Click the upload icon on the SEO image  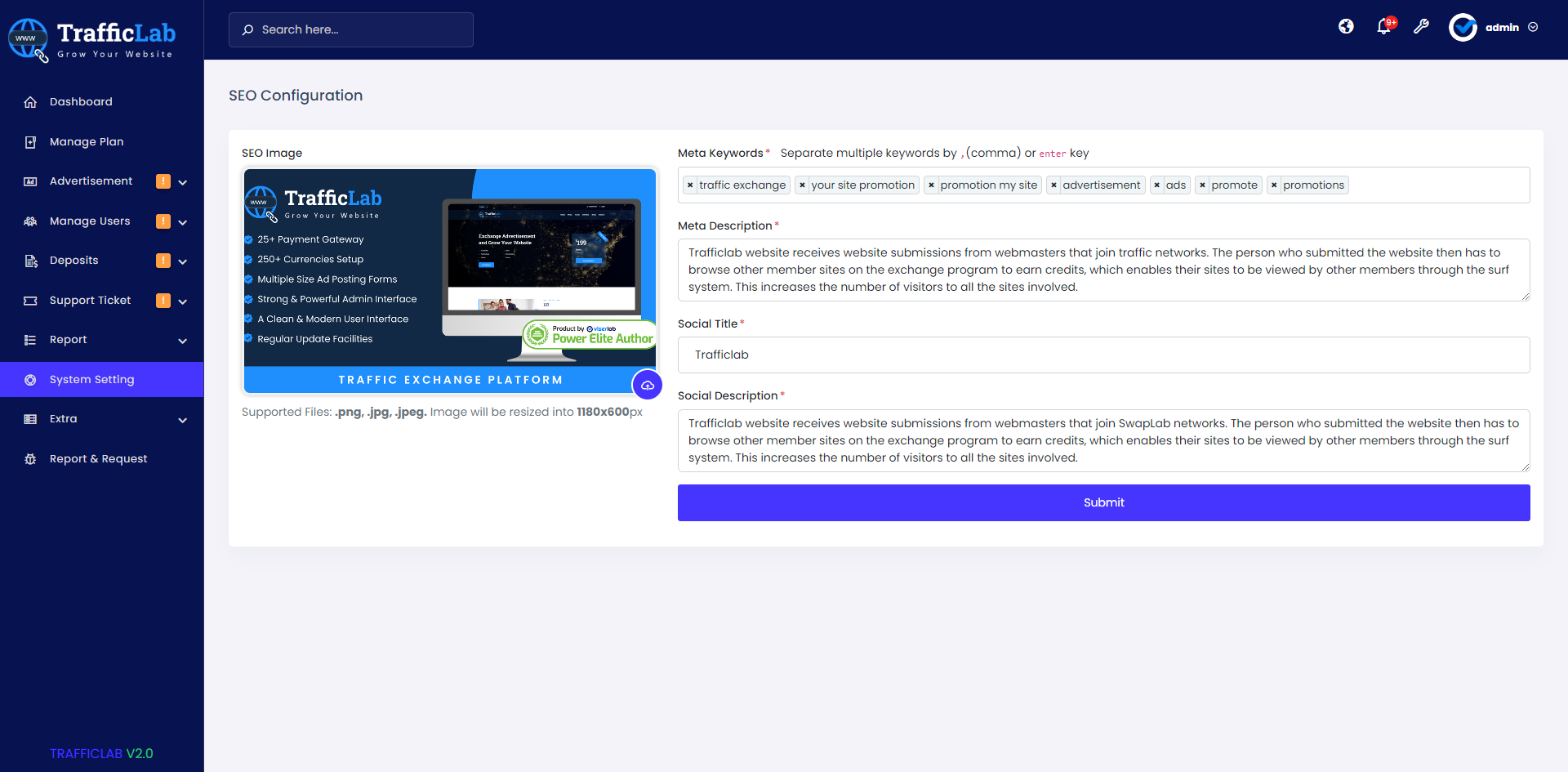(x=648, y=385)
